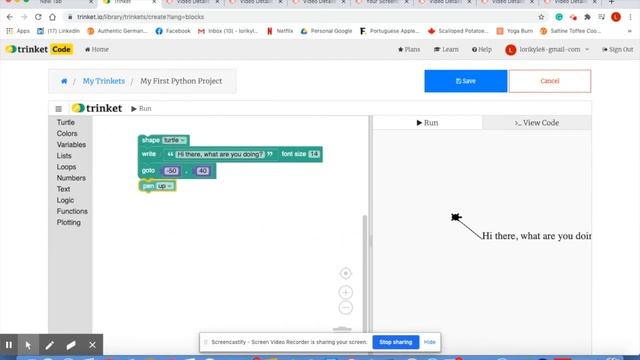This screenshot has width=640, height=360.
Task: Sign Out of trinket
Action: (x=618, y=49)
